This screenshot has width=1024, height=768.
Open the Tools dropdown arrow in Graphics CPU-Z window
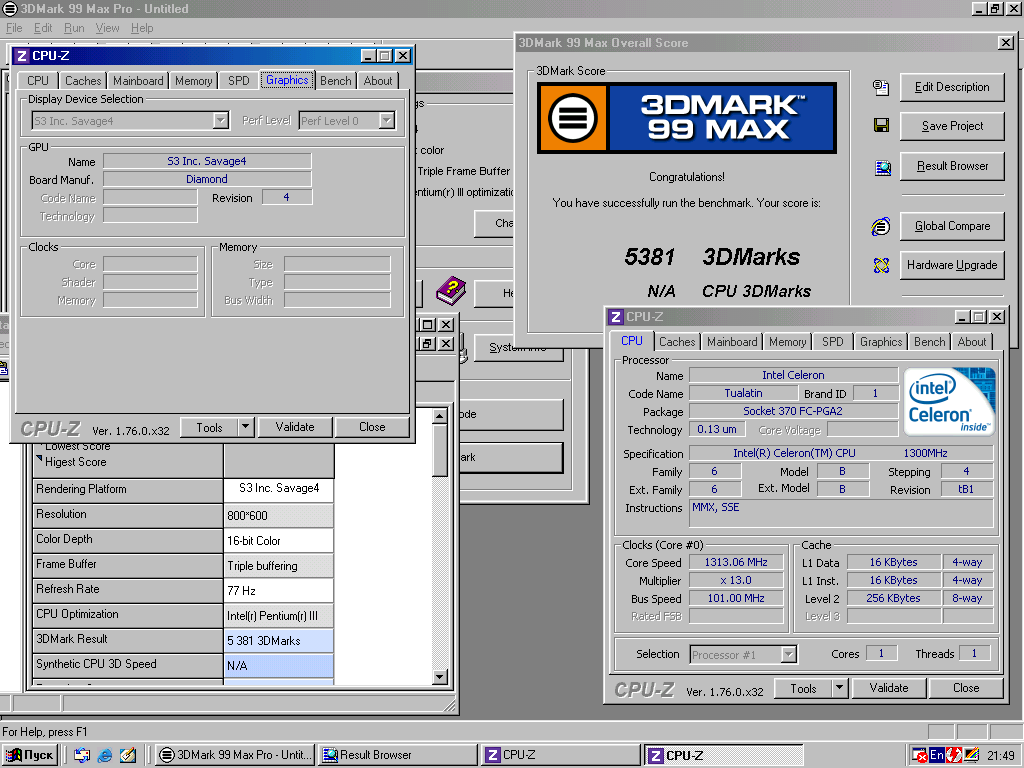[x=245, y=427]
